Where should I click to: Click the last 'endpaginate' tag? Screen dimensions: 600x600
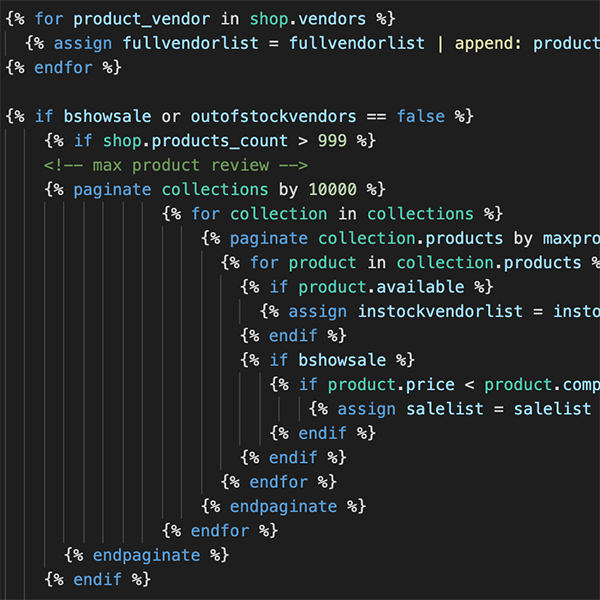coord(146,555)
